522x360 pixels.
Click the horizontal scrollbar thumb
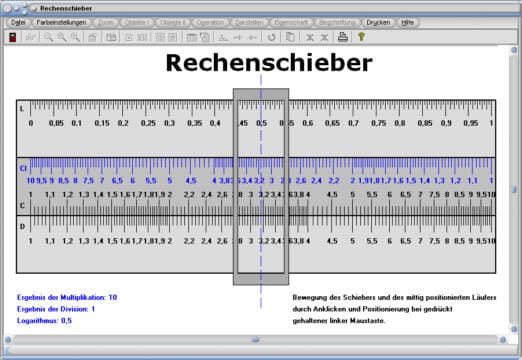tap(255, 340)
